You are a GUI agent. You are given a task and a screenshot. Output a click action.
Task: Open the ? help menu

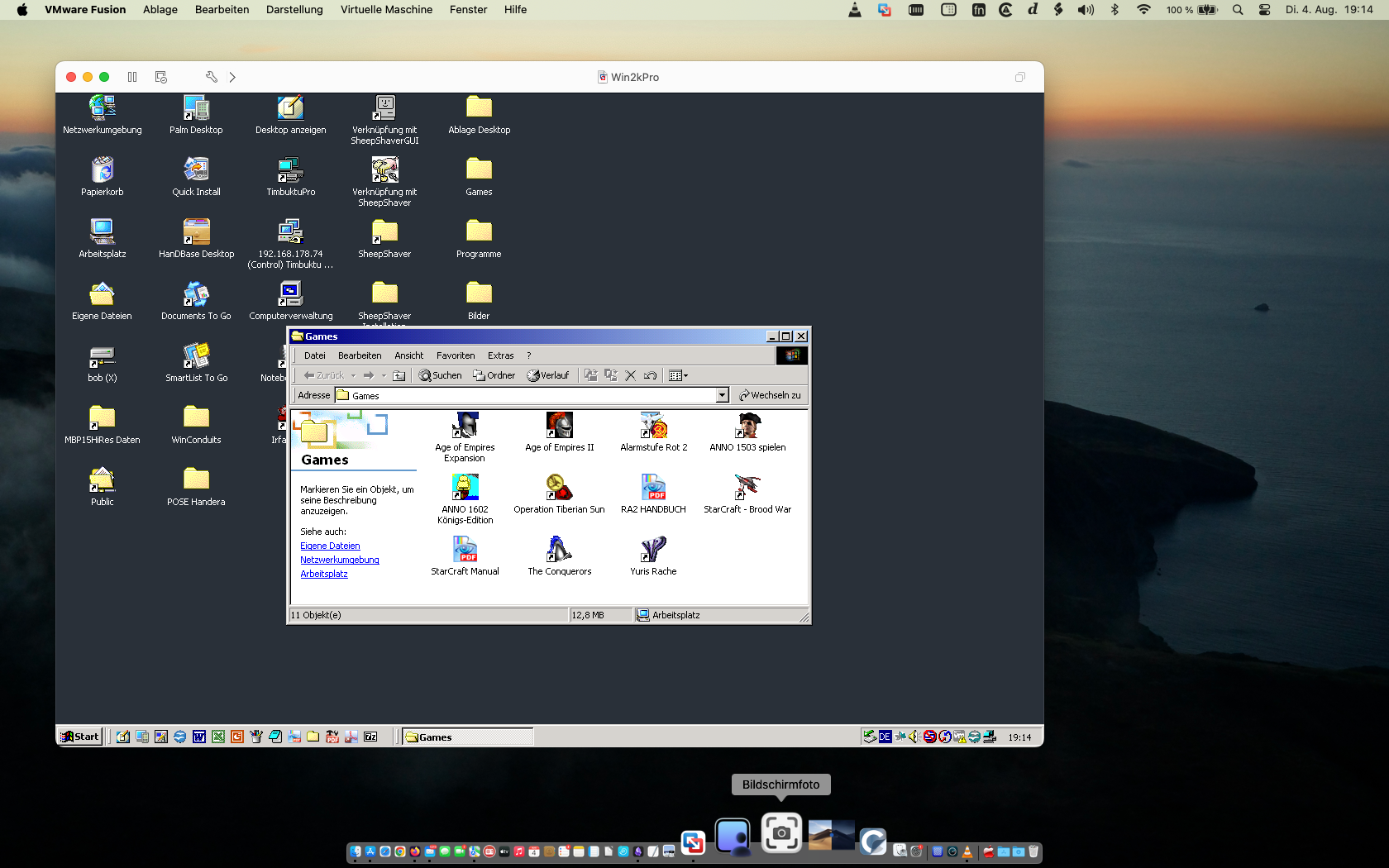tap(529, 355)
